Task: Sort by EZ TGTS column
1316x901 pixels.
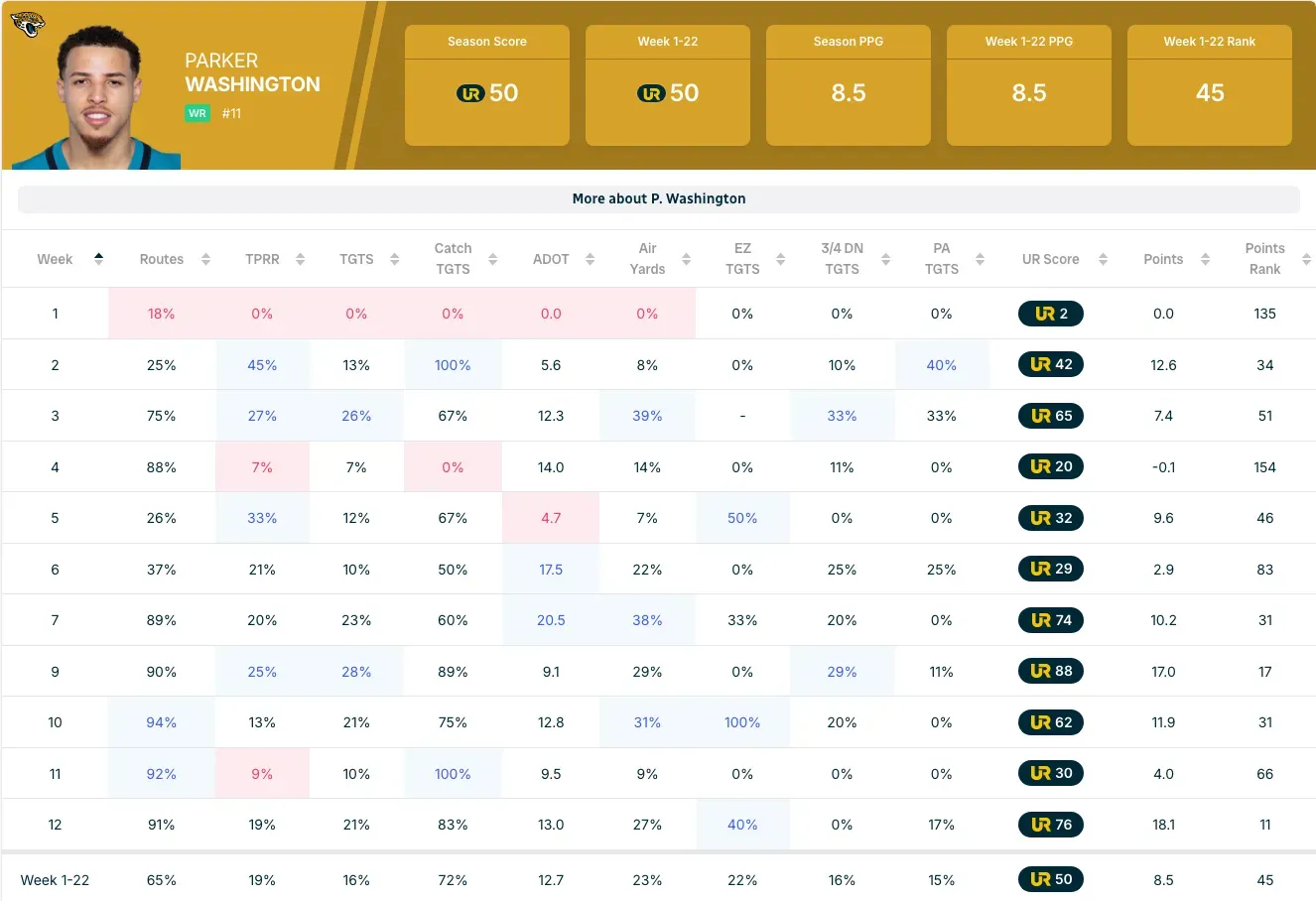Action: (x=780, y=259)
